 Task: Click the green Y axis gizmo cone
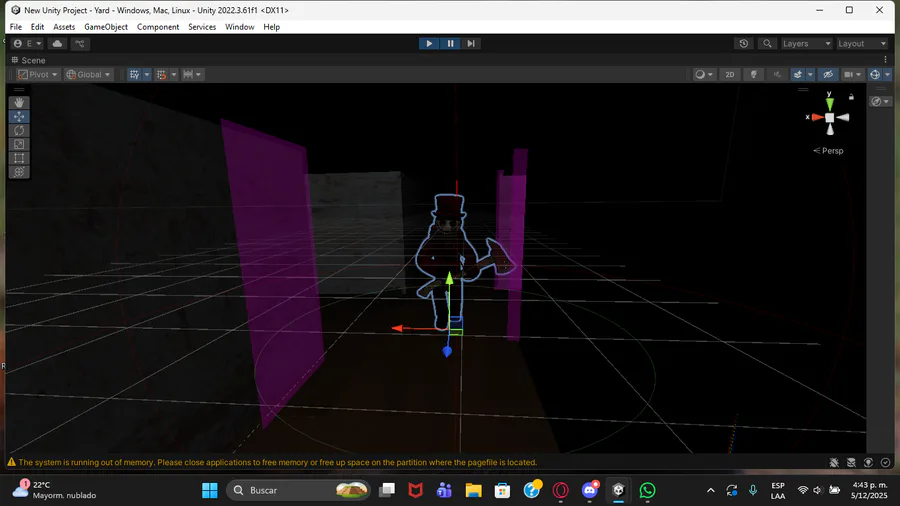(x=829, y=104)
